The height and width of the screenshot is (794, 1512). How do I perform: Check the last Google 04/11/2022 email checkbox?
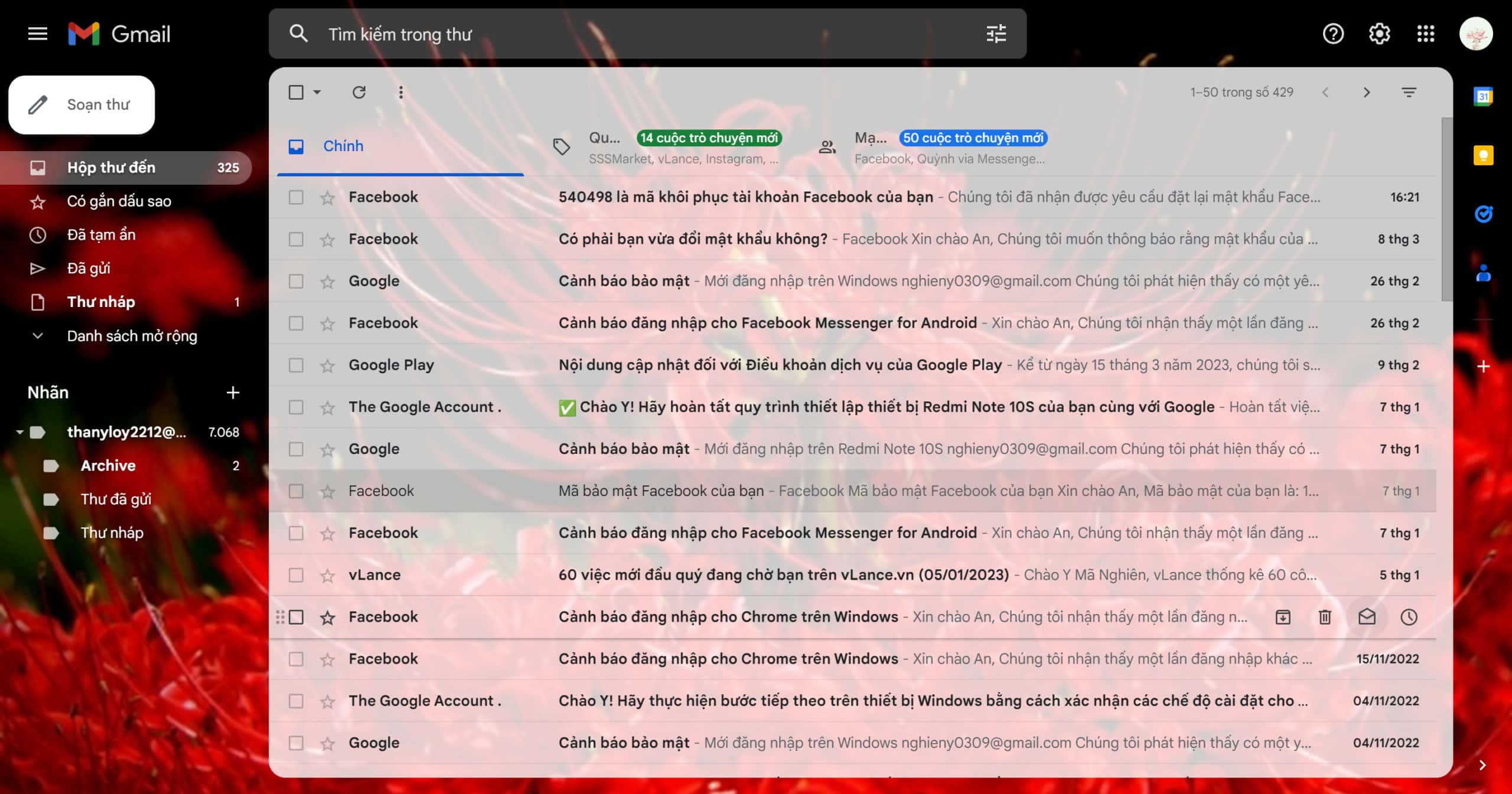tap(296, 743)
